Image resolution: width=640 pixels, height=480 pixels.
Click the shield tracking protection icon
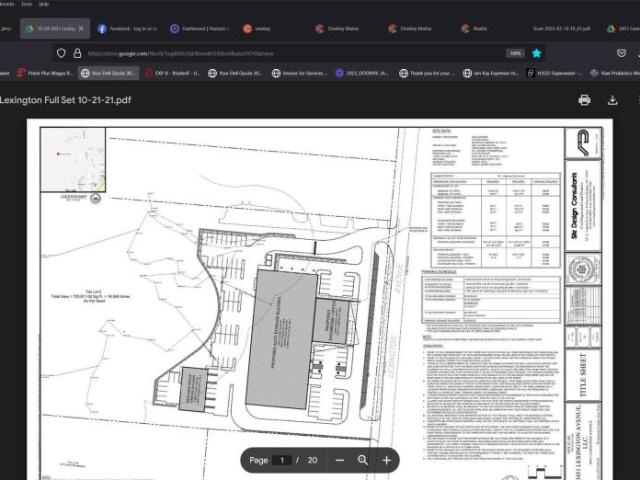(61, 53)
